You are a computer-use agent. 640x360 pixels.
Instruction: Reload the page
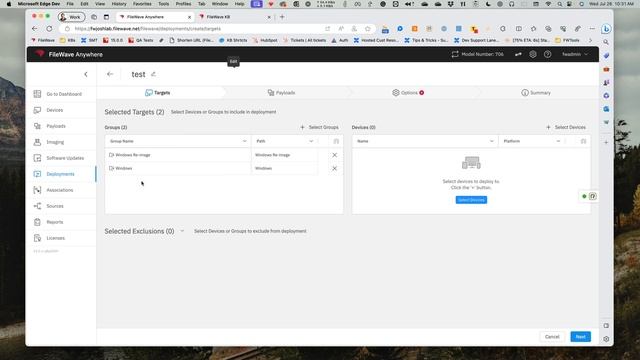tap(49, 29)
